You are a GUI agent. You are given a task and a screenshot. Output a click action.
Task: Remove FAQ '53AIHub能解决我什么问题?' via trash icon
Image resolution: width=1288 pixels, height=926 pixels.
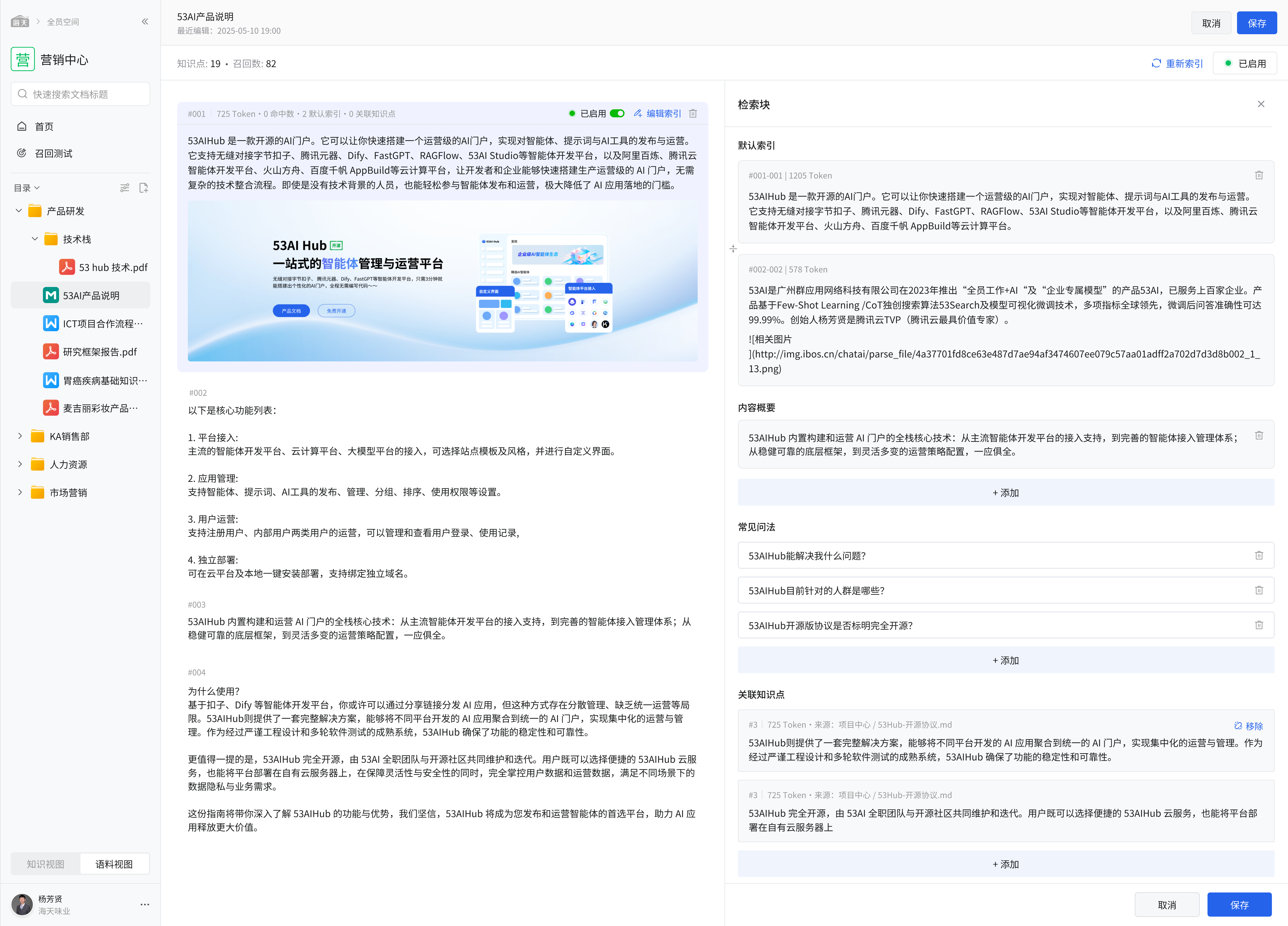pos(1258,555)
